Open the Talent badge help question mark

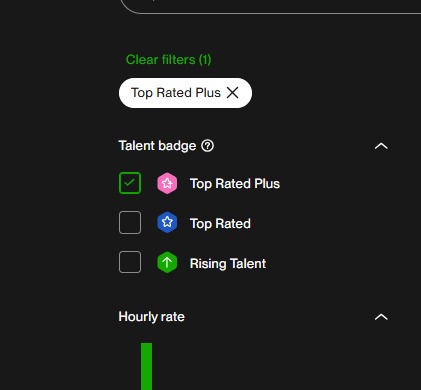click(207, 146)
